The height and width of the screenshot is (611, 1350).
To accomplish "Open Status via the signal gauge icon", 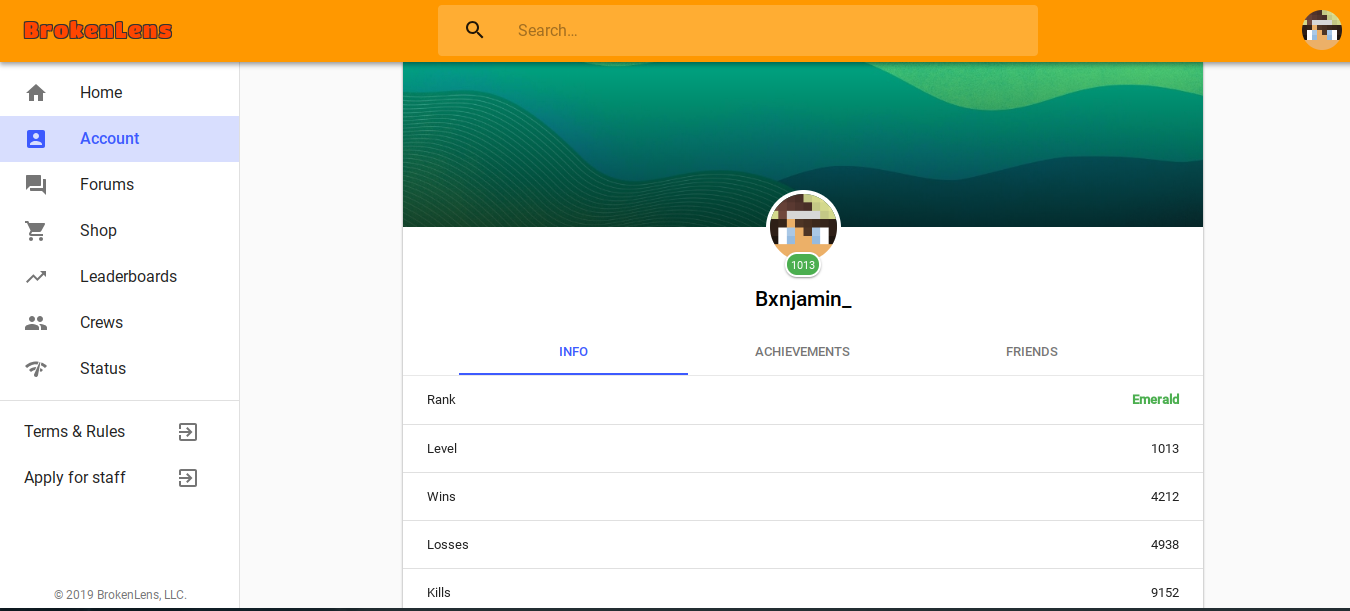I will click(x=36, y=369).
